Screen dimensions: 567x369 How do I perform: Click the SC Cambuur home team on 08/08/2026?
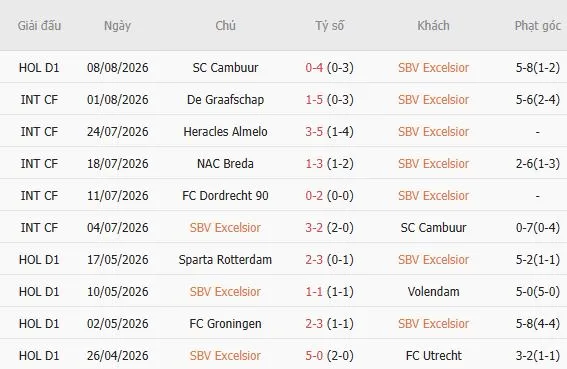coord(225,68)
